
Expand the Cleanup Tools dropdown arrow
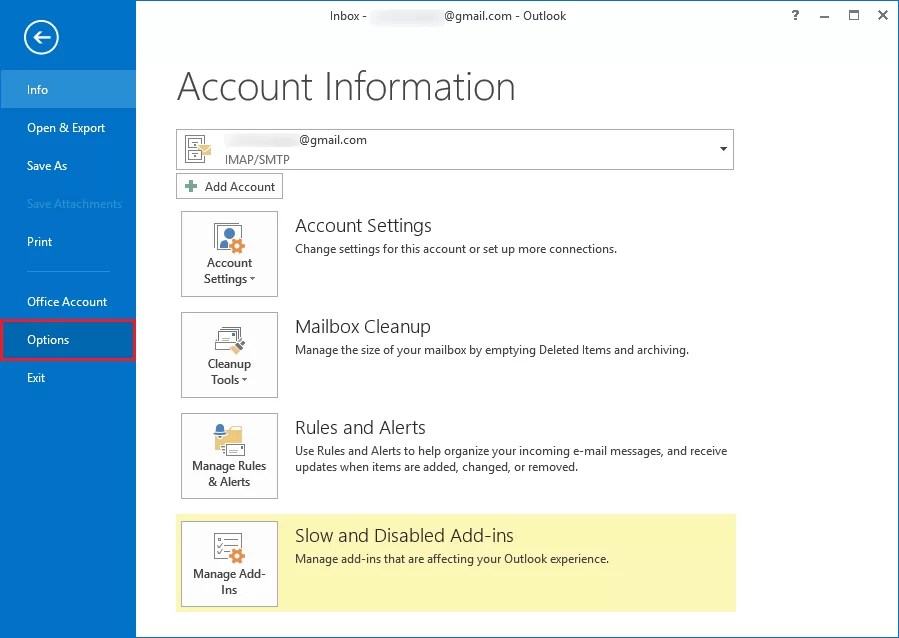point(245,379)
